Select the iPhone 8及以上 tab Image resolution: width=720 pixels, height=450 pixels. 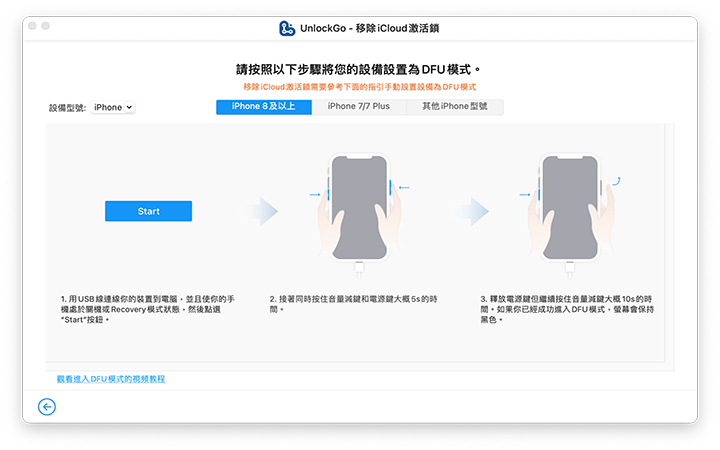[264, 107]
